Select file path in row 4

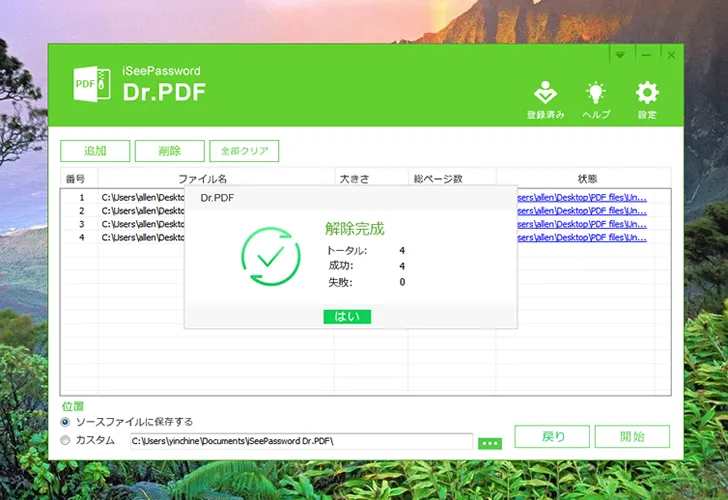143,238
